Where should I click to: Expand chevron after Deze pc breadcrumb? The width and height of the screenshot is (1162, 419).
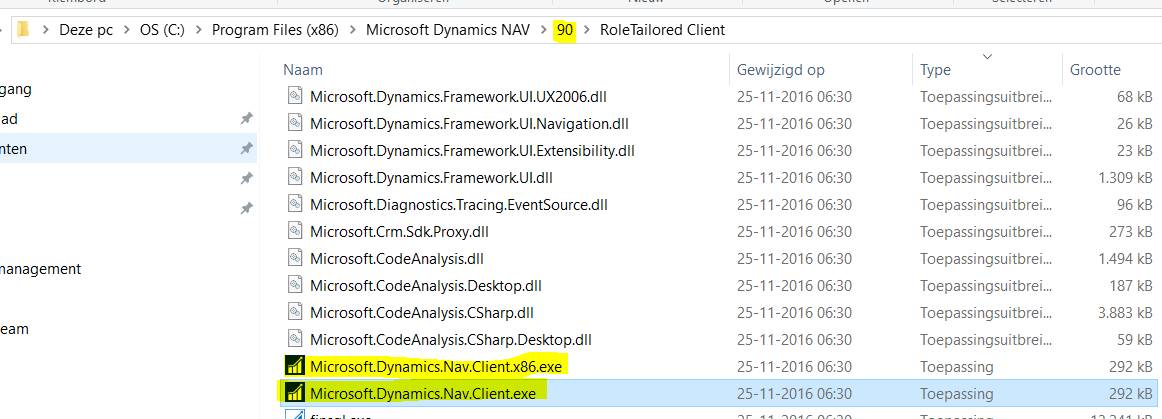point(127,30)
